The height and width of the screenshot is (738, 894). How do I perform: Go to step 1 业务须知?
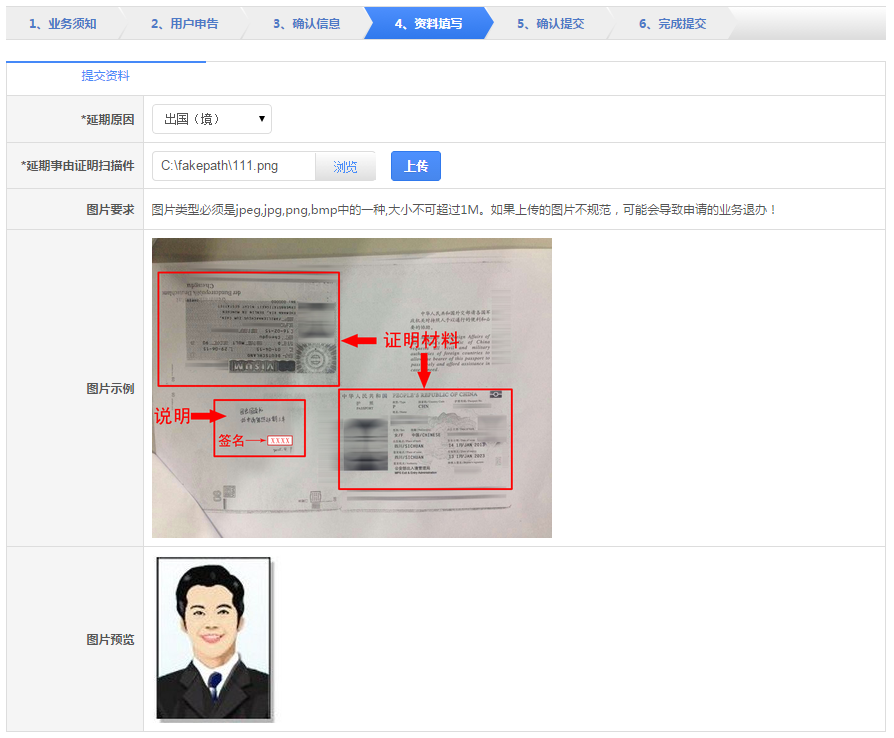(62, 23)
